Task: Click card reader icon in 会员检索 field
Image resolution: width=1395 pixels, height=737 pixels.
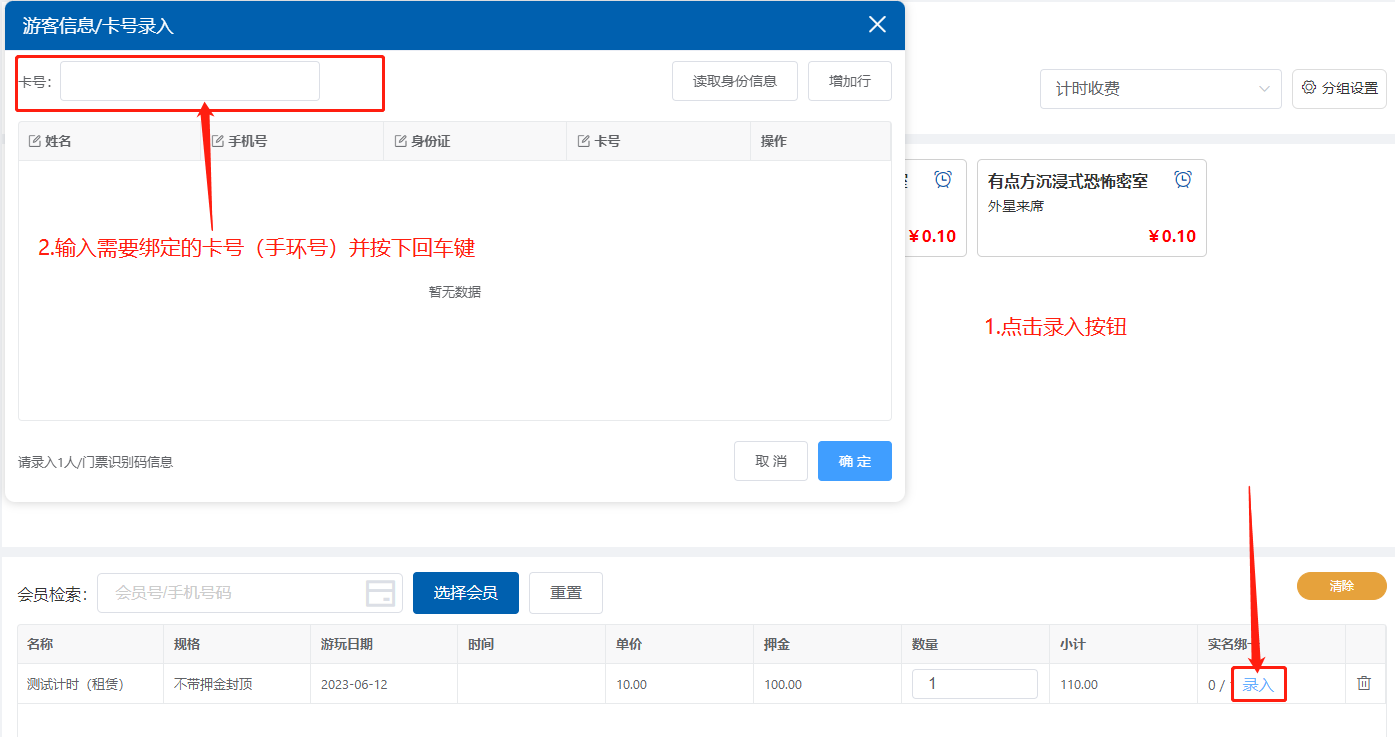Action: [x=380, y=593]
